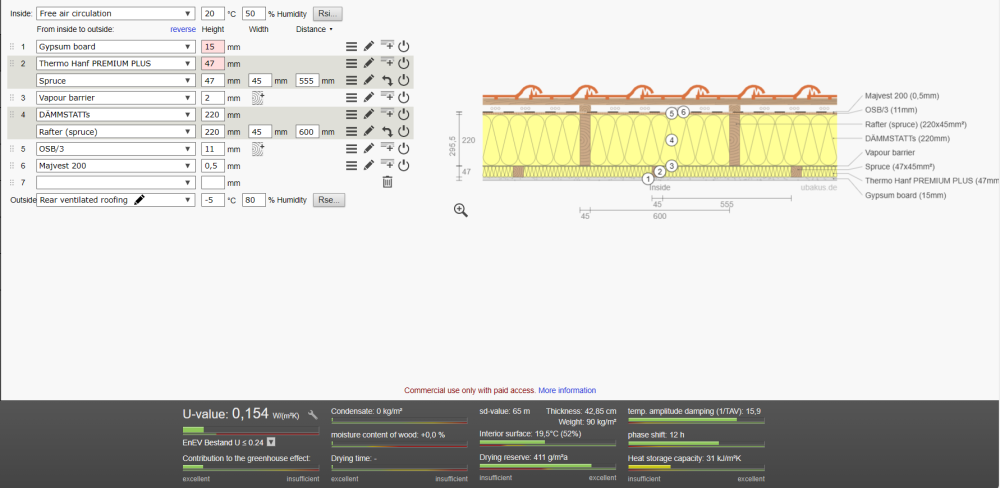Add a layer after DÄMMSTATTs

tap(386, 113)
